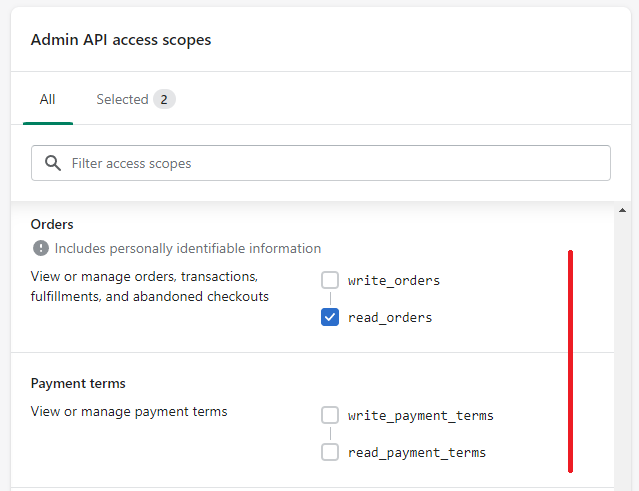Viewport: 639px width, 491px height.
Task: Tick the write_payment_terms checkbox
Action: [330, 415]
